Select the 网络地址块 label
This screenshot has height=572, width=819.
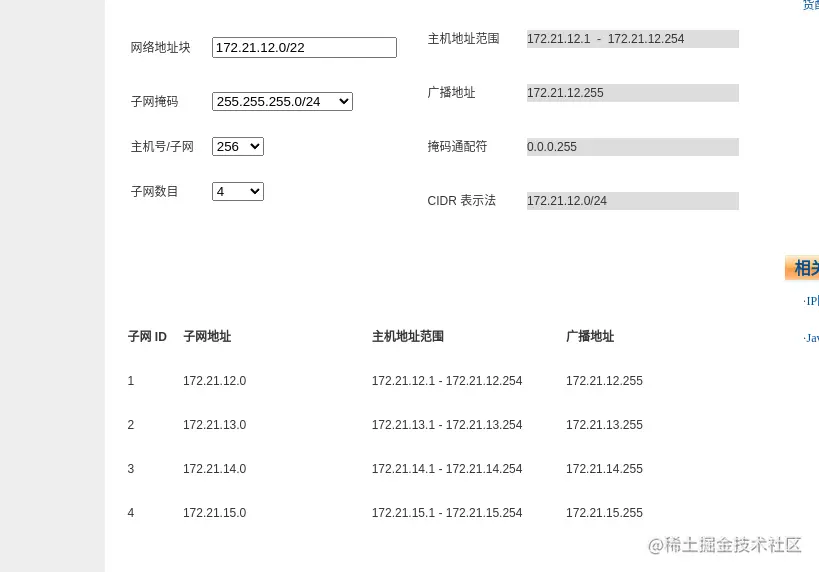[x=160, y=48]
